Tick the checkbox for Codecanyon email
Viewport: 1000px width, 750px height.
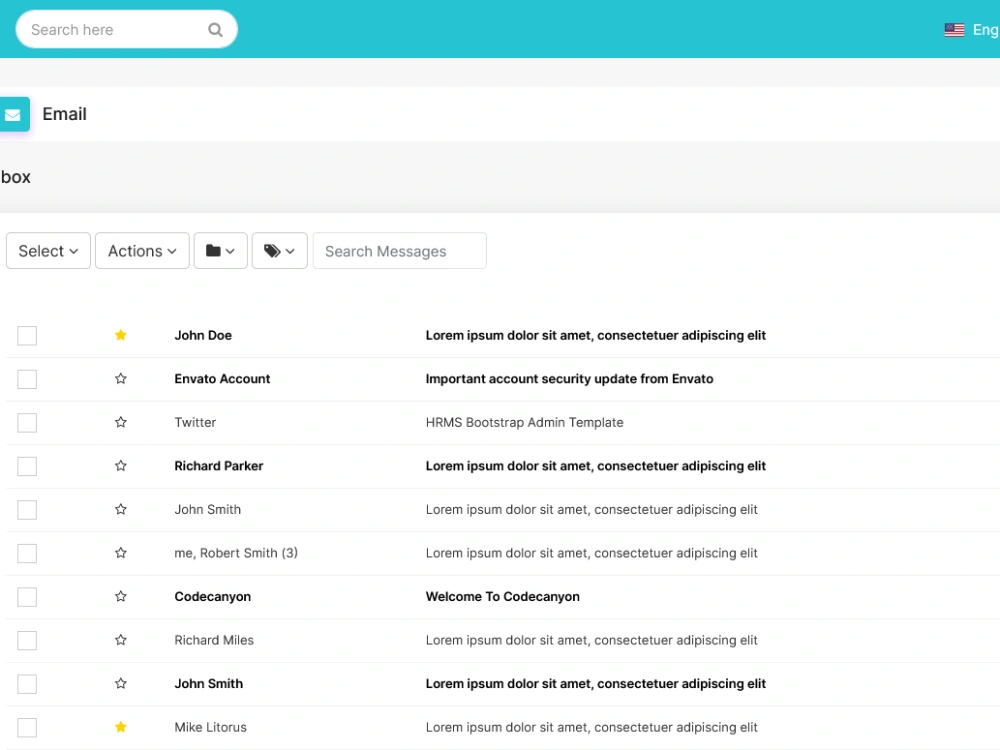pos(27,597)
